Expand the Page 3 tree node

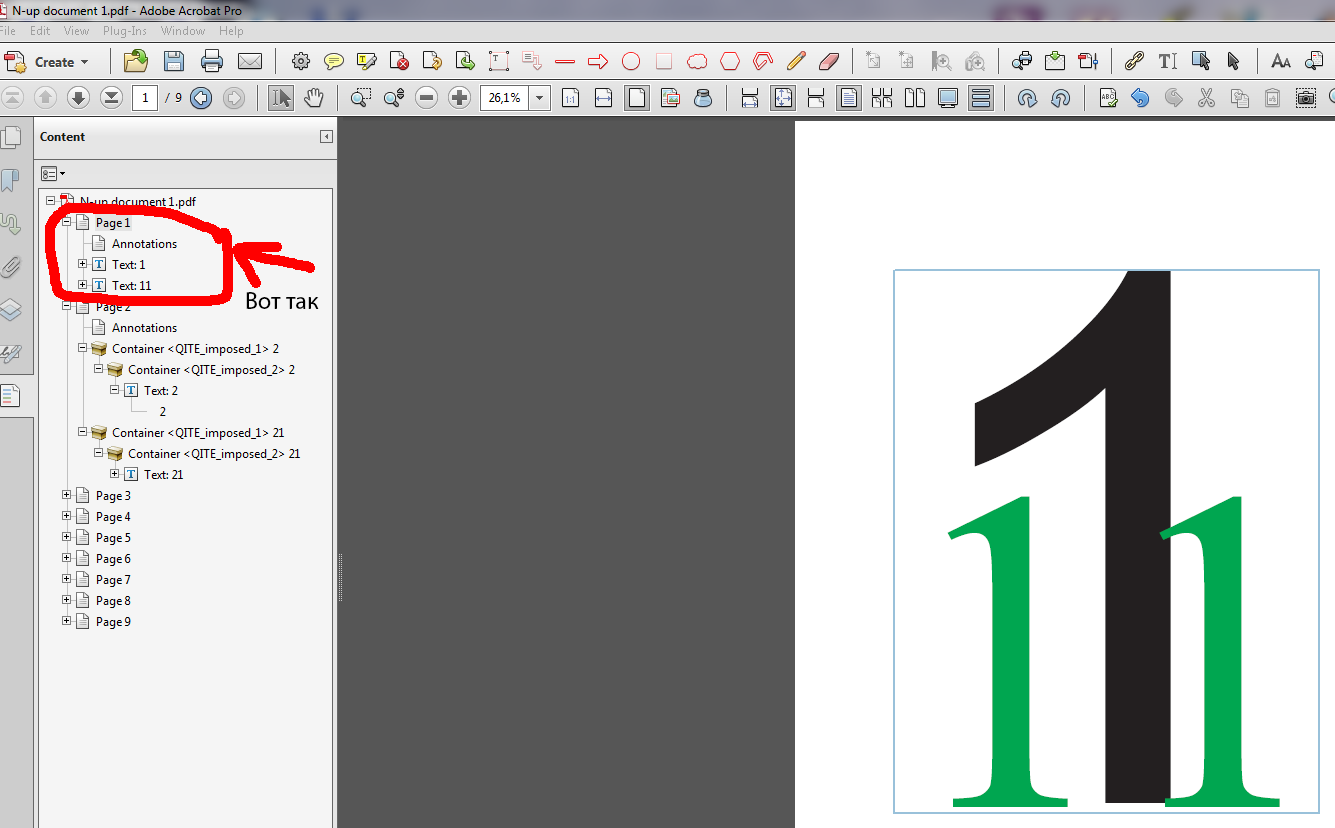pos(67,495)
